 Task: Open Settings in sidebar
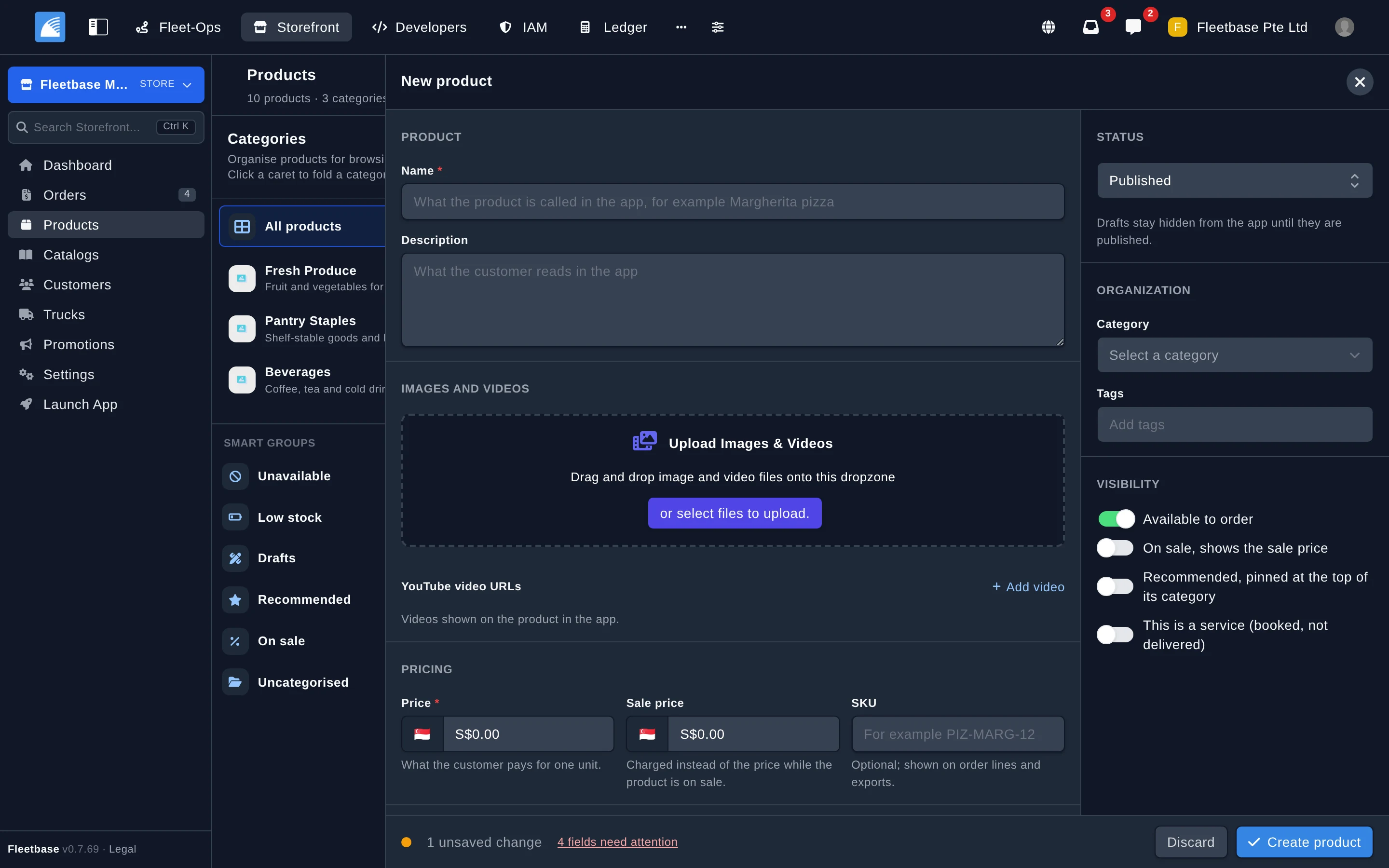pyautogui.click(x=106, y=374)
